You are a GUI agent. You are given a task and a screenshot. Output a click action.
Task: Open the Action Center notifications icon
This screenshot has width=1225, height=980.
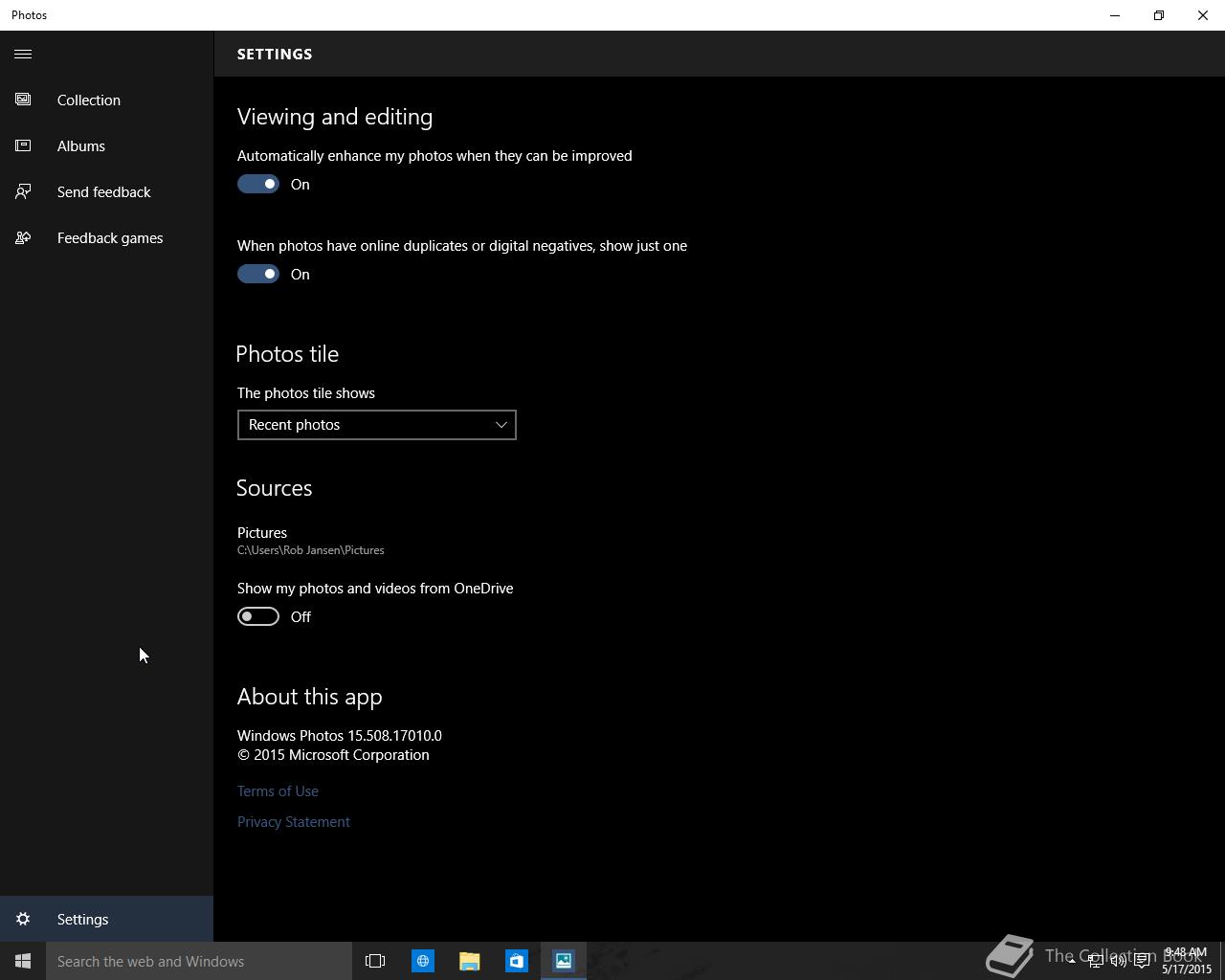click(x=1142, y=961)
